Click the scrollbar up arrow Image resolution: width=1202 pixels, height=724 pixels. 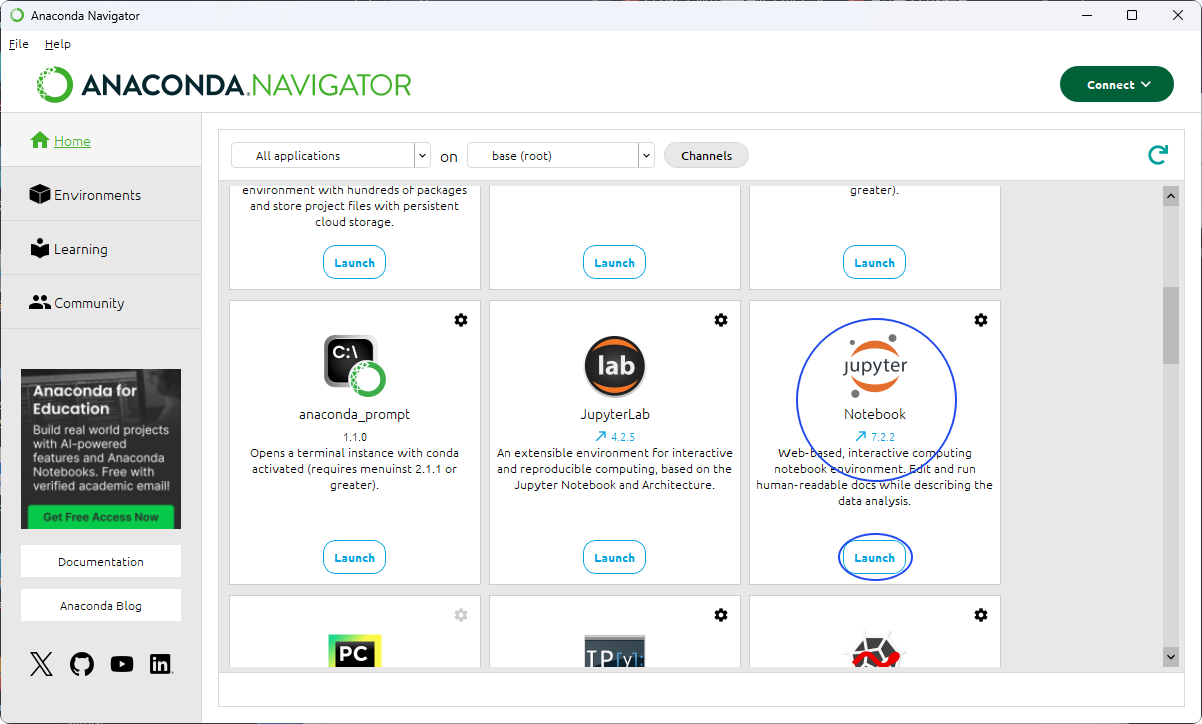pos(1171,197)
